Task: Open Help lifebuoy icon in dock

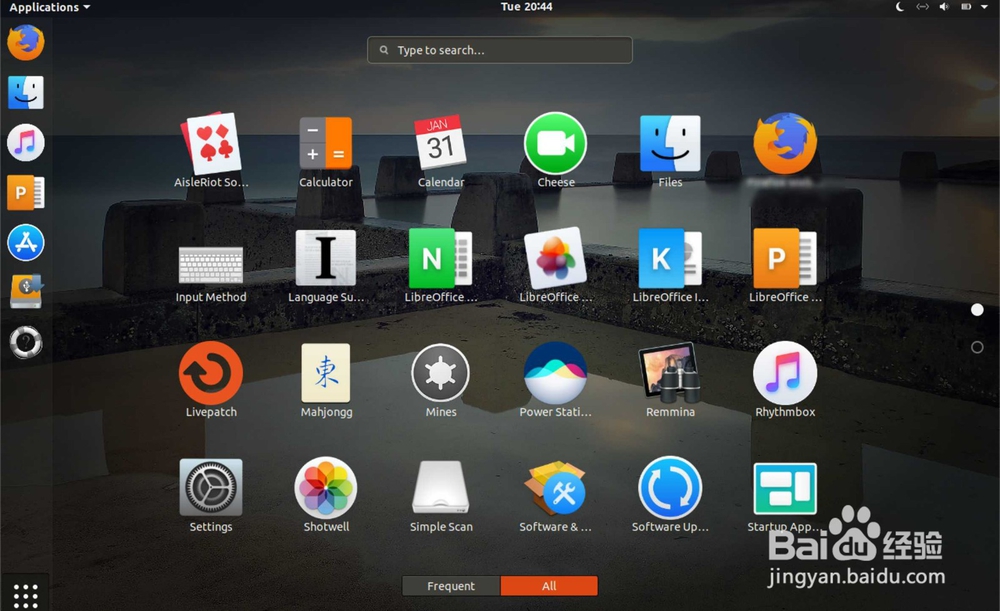Action: point(26,342)
